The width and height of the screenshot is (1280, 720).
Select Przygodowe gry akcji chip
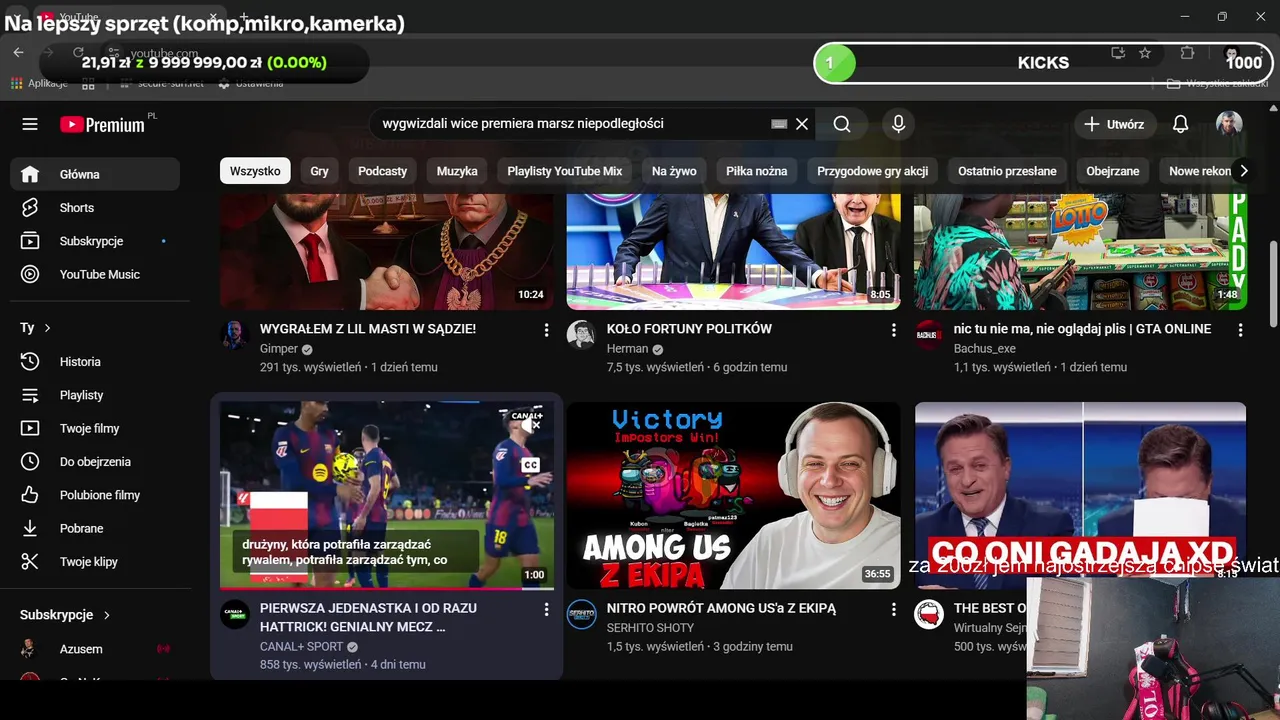point(872,171)
